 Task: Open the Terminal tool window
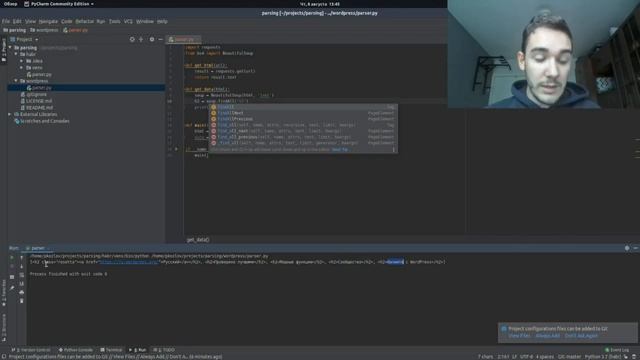tap(111, 350)
